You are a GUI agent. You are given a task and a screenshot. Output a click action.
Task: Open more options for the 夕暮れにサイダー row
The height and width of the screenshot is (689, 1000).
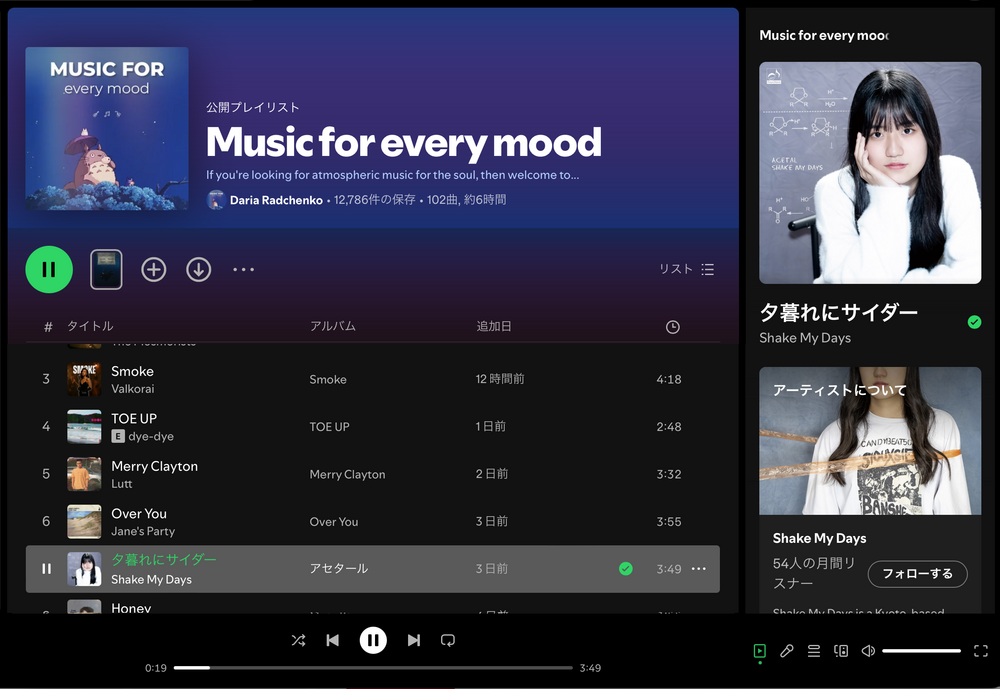coord(699,568)
